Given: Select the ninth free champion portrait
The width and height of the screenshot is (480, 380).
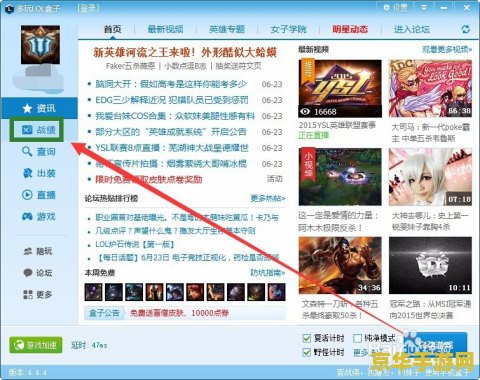Looking at the screenshot, I should pyautogui.click(x=256, y=292).
